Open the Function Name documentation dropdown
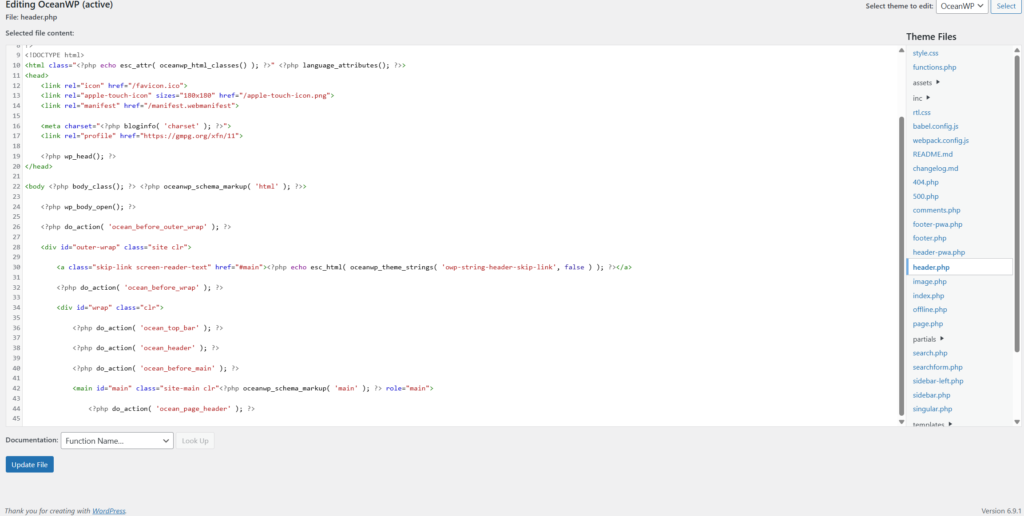This screenshot has height=516, width=1024. (117, 440)
